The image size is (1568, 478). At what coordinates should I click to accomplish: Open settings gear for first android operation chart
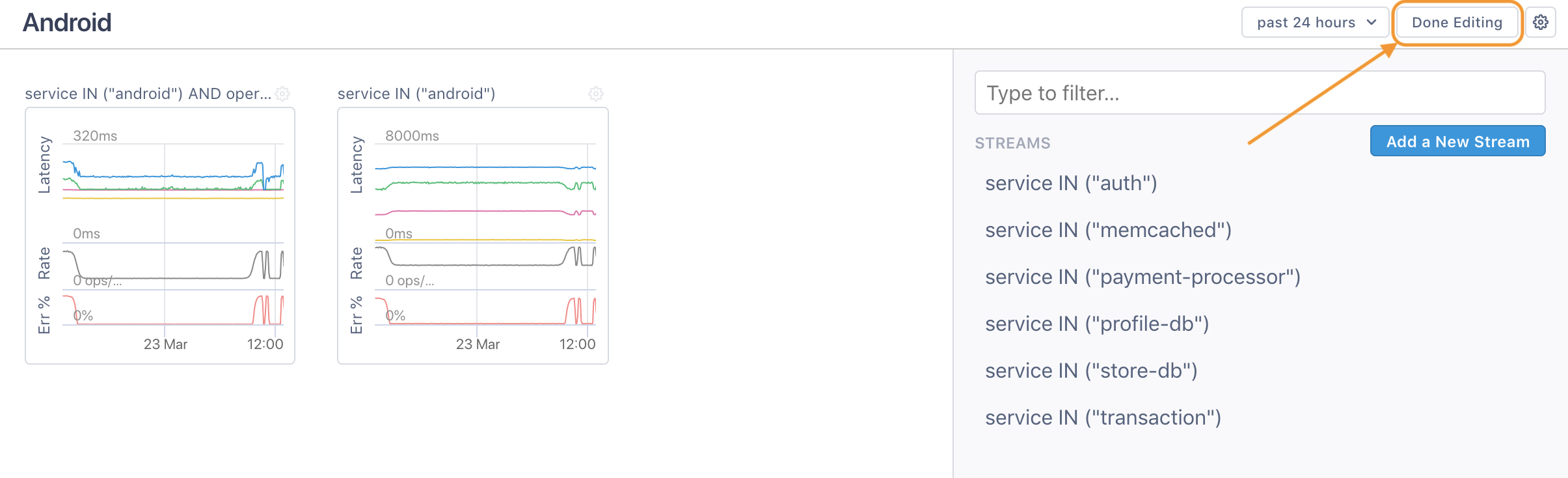click(x=282, y=94)
